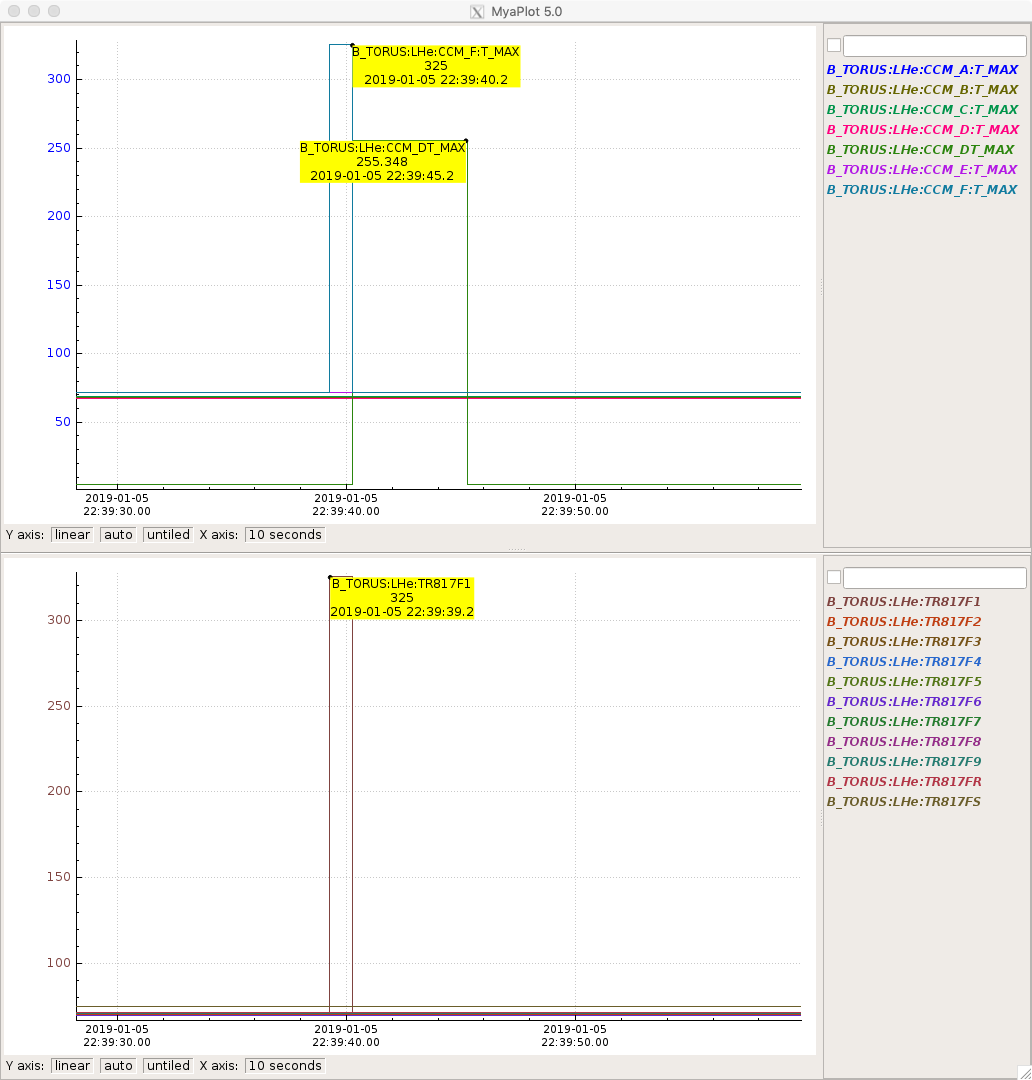The width and height of the screenshot is (1032, 1080).
Task: Select B_TORUS:LHe:CCM_C:T_MAX in legend
Action: click(922, 110)
